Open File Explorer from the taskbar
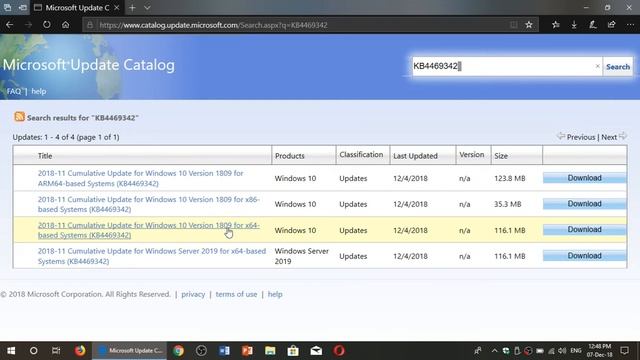 click(270, 351)
